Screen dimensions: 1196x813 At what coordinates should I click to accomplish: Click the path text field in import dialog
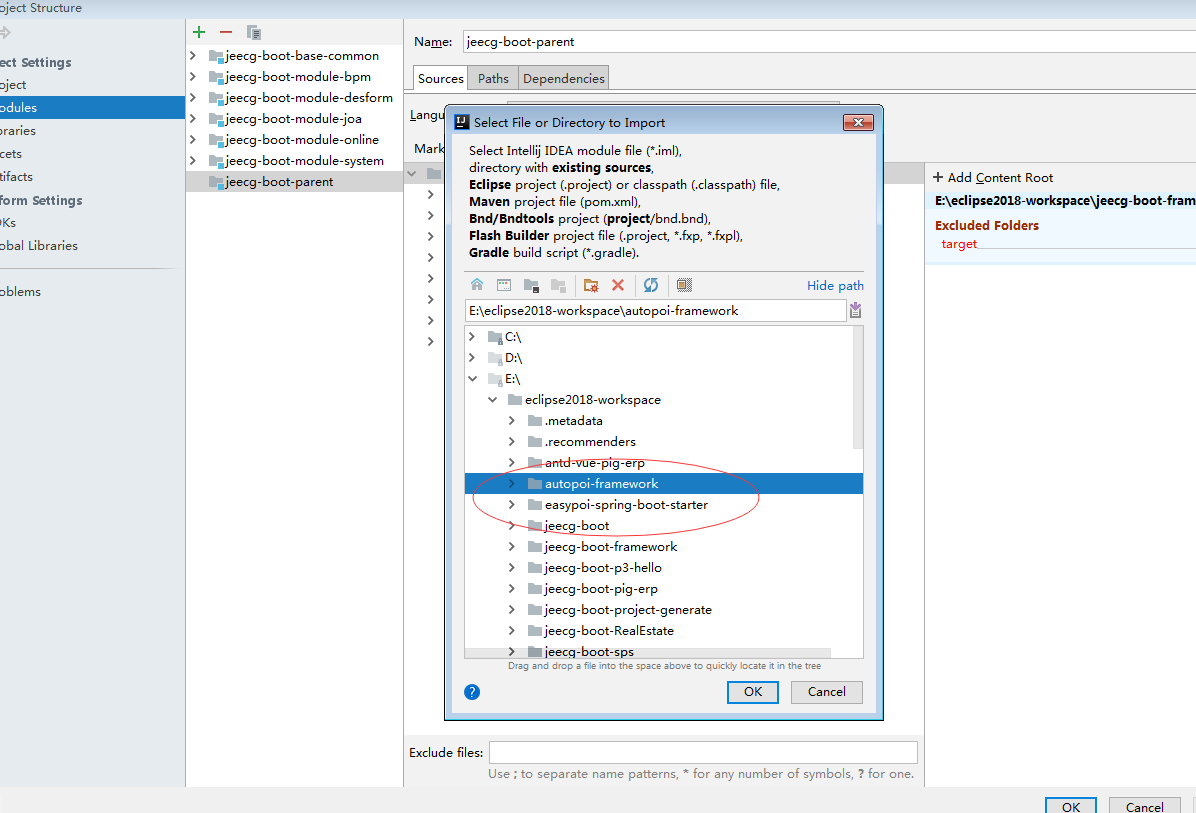[655, 310]
